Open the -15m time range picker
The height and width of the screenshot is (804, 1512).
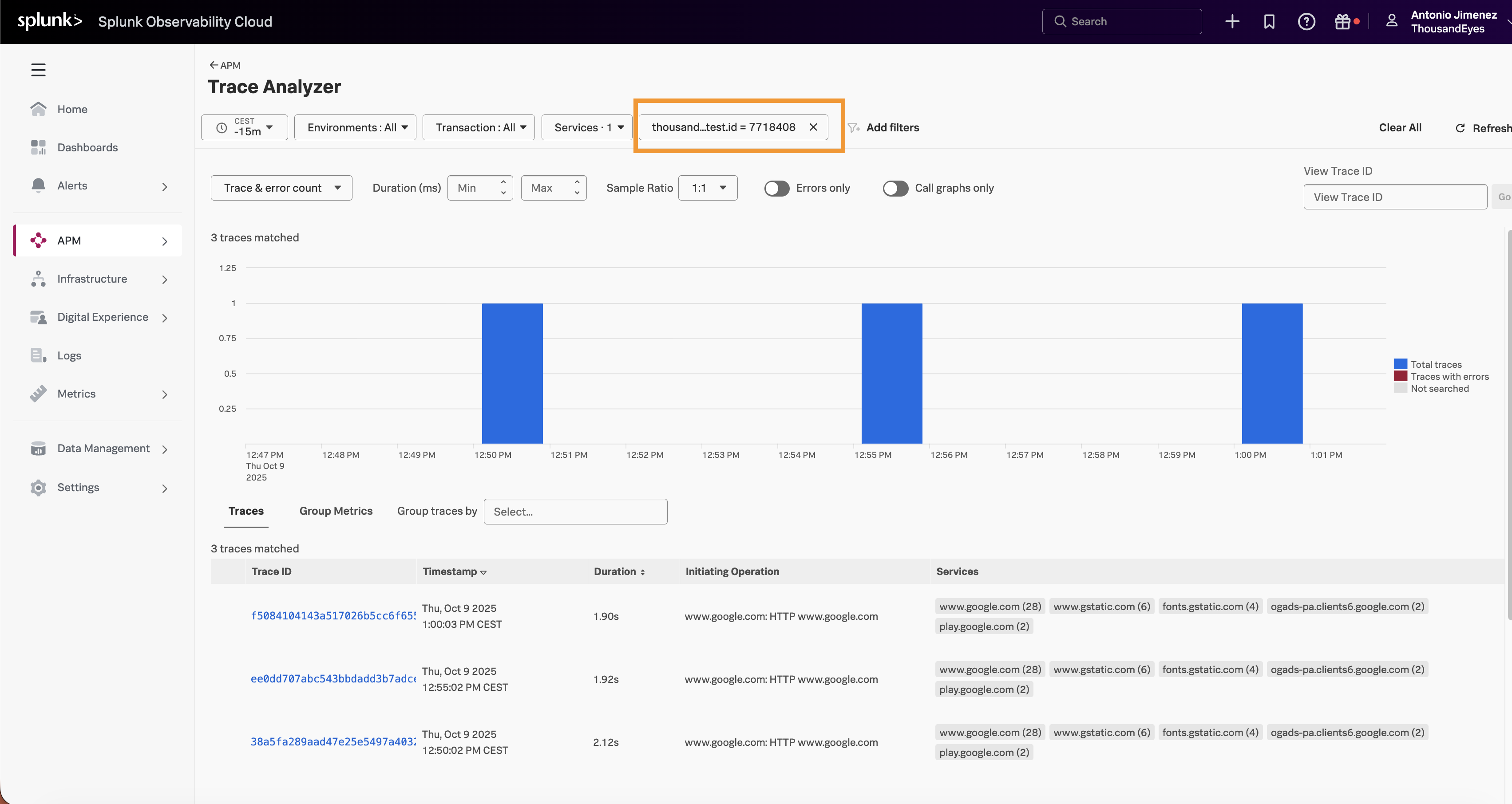pos(245,127)
